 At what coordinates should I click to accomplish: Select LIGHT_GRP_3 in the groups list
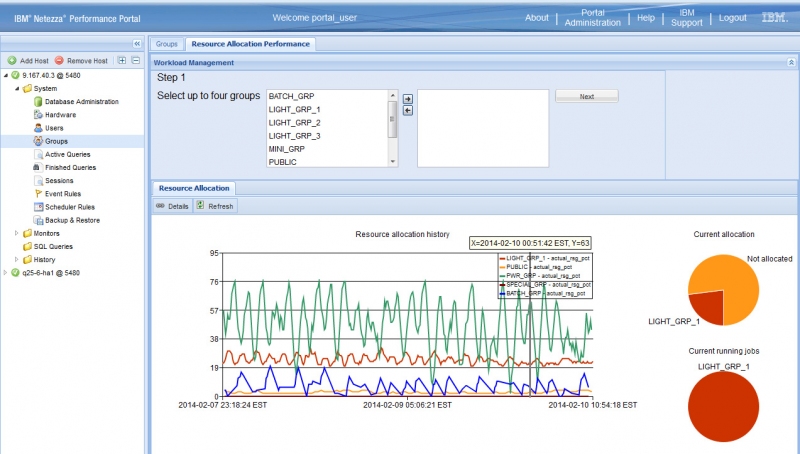pos(327,136)
